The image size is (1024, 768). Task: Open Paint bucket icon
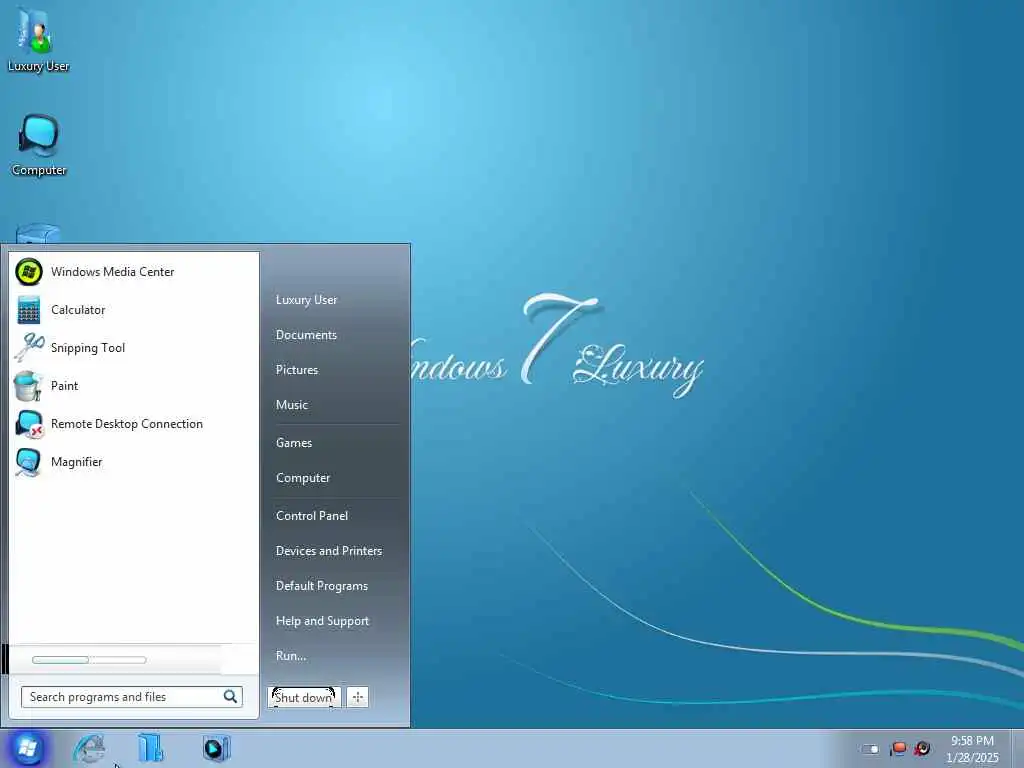(27, 385)
